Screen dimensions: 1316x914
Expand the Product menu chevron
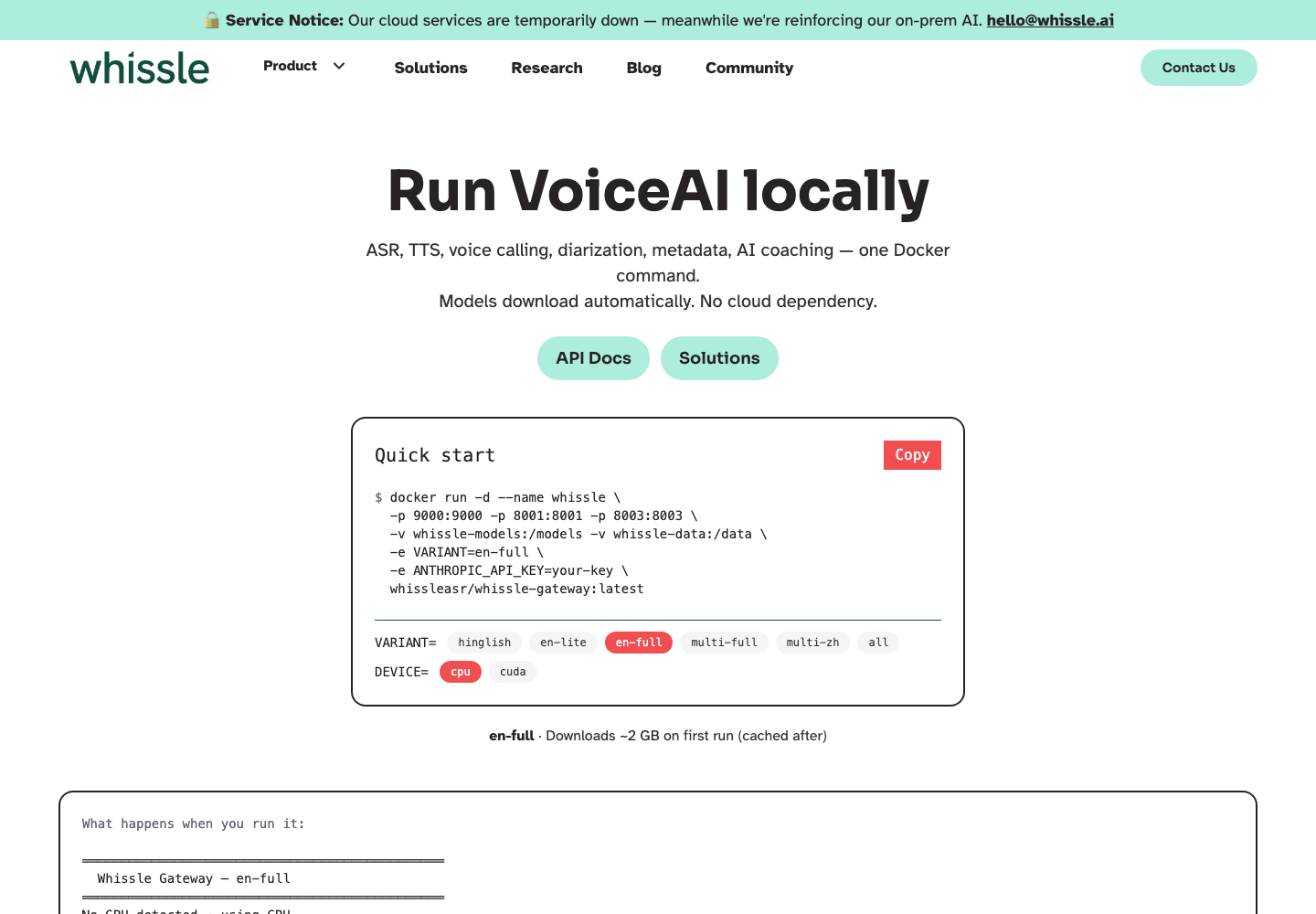point(339,66)
